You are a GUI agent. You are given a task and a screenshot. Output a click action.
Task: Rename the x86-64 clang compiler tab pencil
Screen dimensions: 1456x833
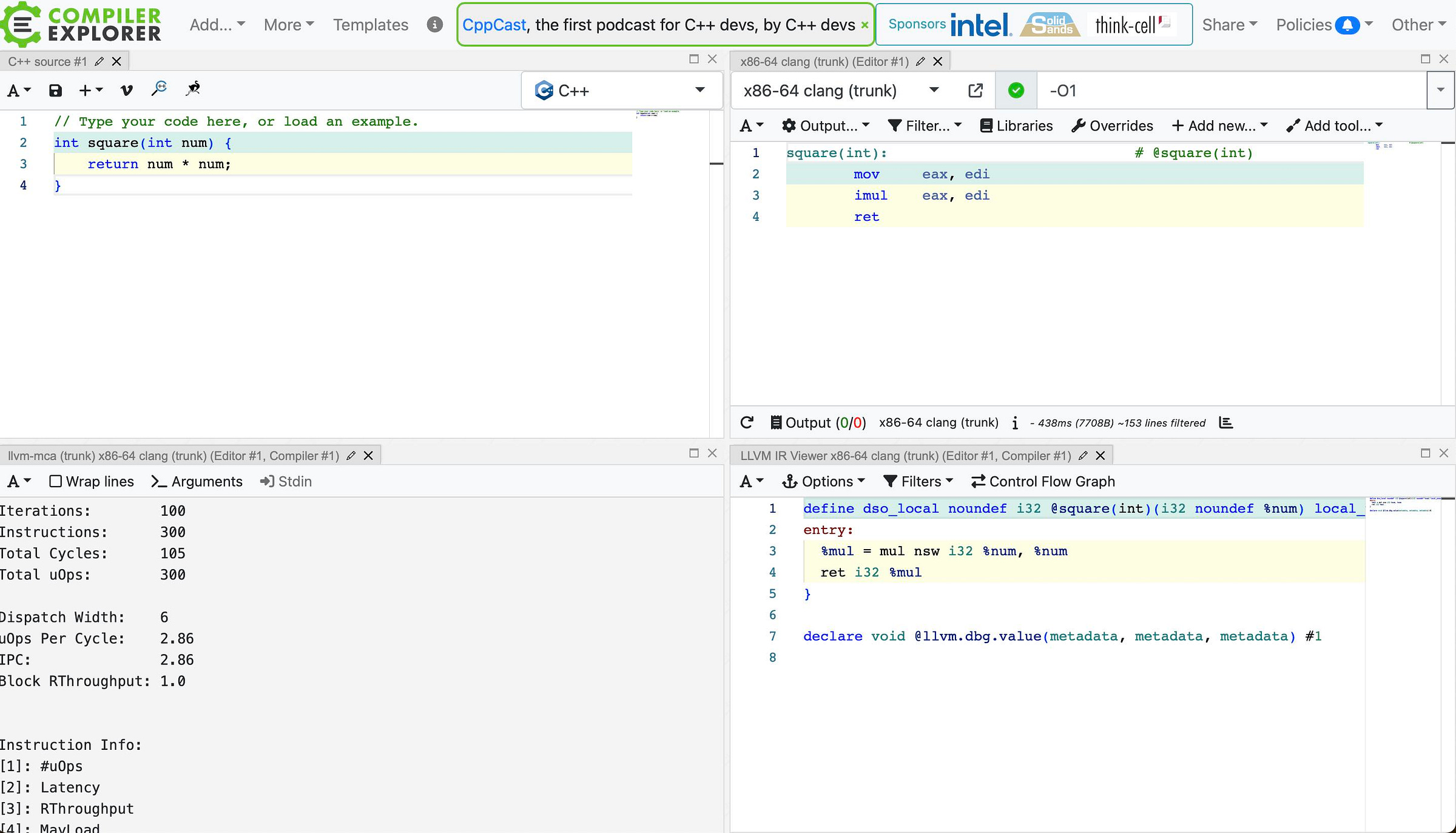920,61
